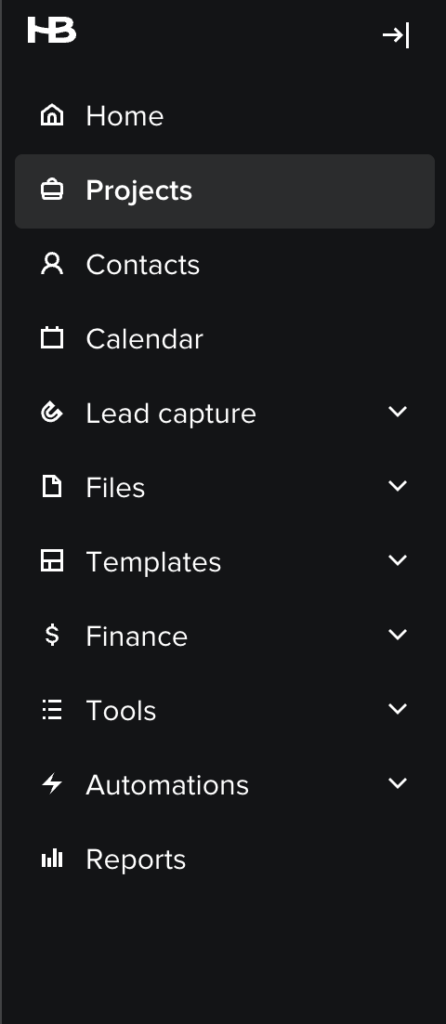Click the Contacts person icon

coord(52,264)
